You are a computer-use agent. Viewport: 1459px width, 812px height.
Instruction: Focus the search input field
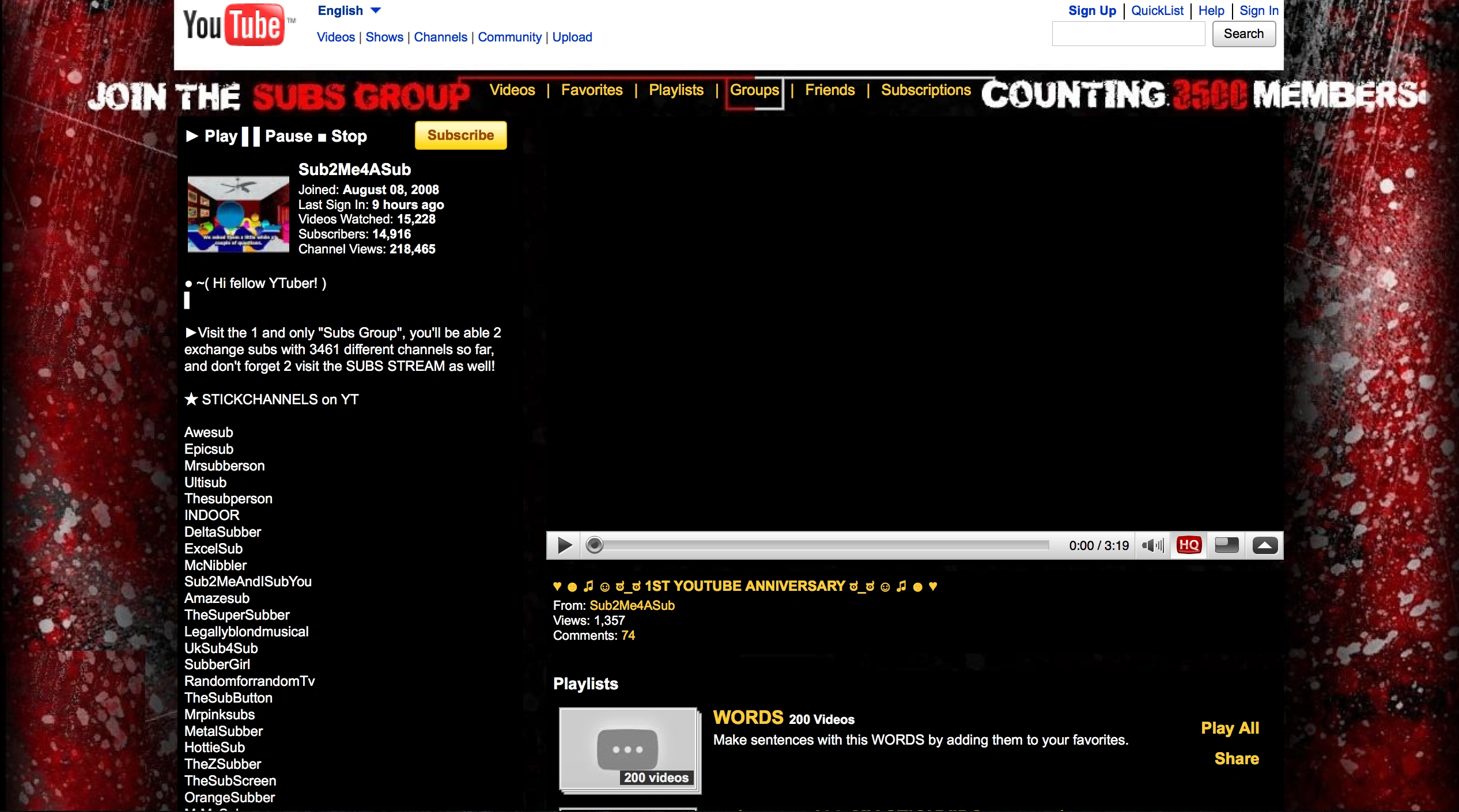[x=1128, y=34]
